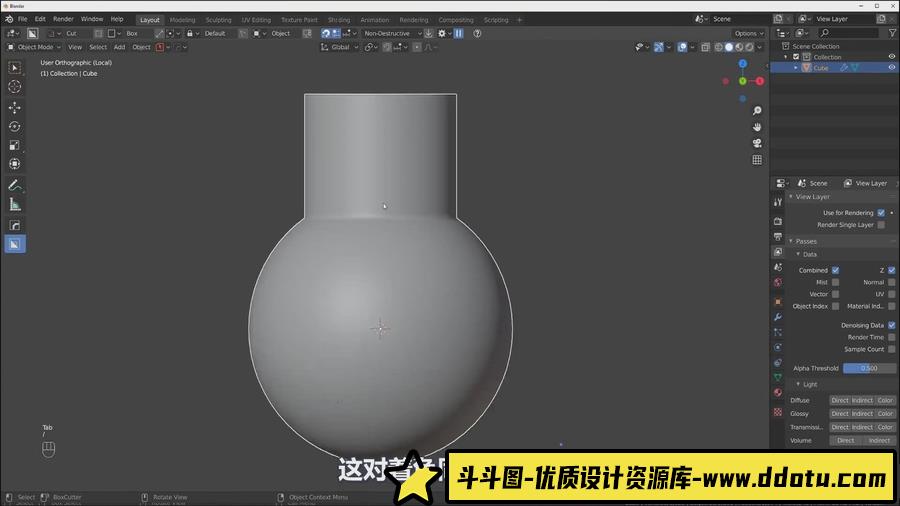The image size is (900, 506).
Task: Enable the Object Index checkbox
Action: (836, 306)
